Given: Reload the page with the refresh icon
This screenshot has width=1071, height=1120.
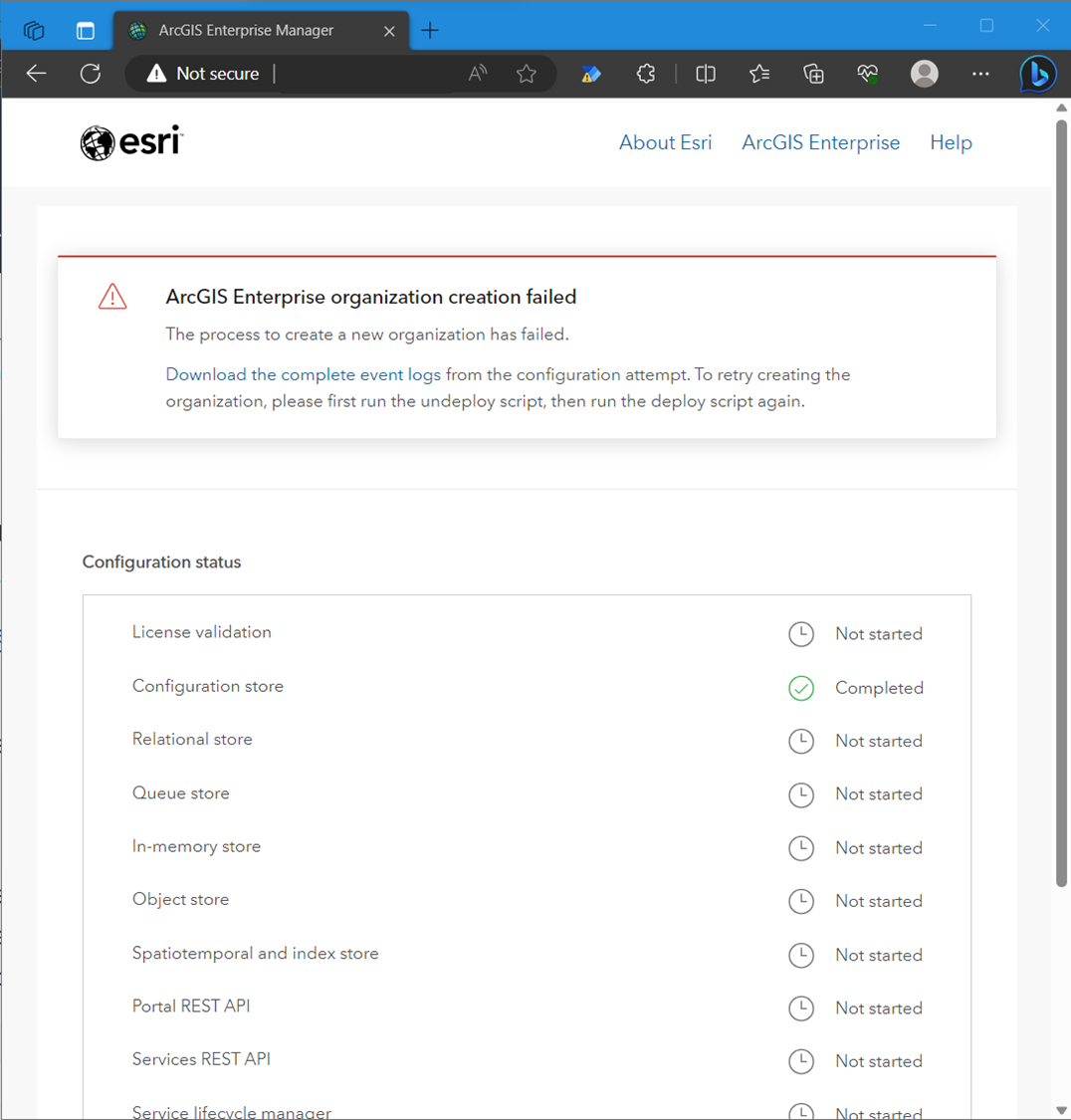Looking at the screenshot, I should click(x=91, y=74).
